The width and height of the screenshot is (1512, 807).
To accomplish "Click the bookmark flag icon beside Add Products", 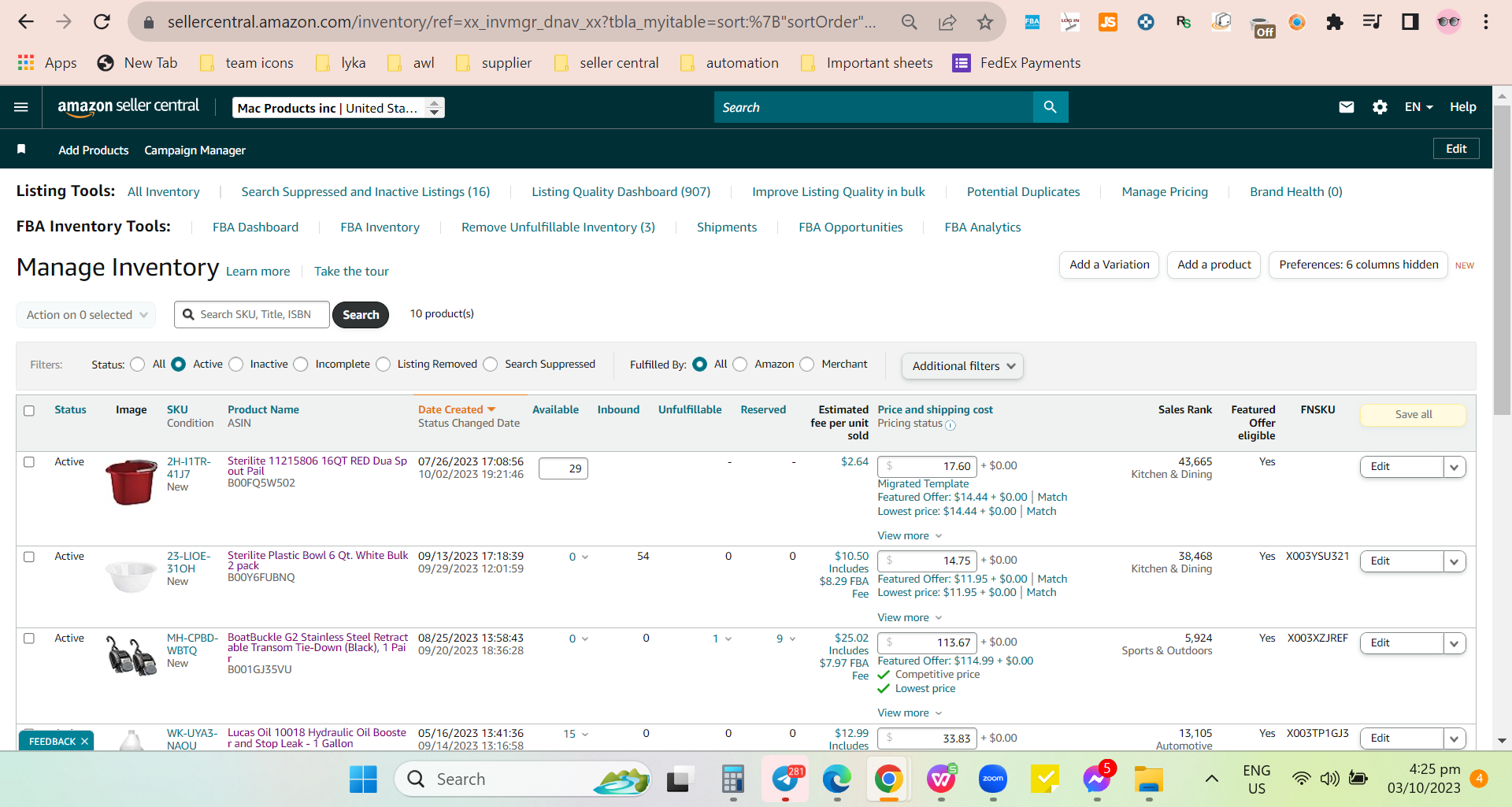I will click(x=21, y=150).
